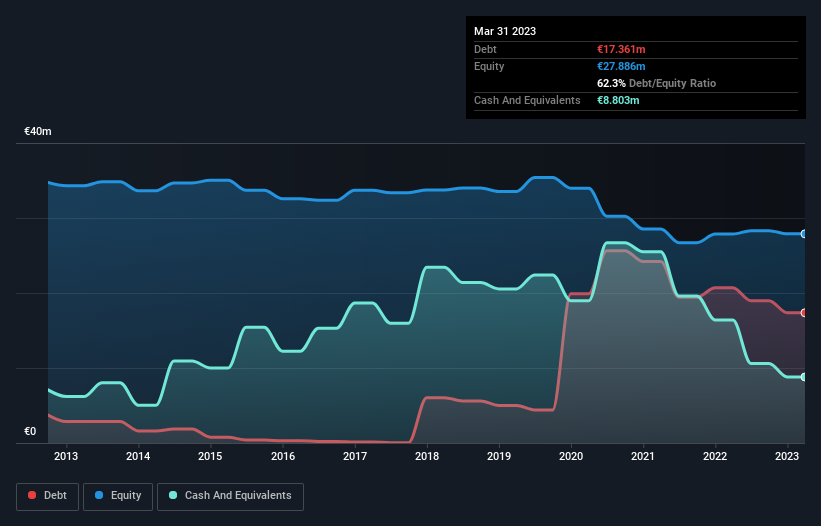The width and height of the screenshot is (821, 526).
Task: Click the 2023 x-axis label
Action: tap(787, 456)
